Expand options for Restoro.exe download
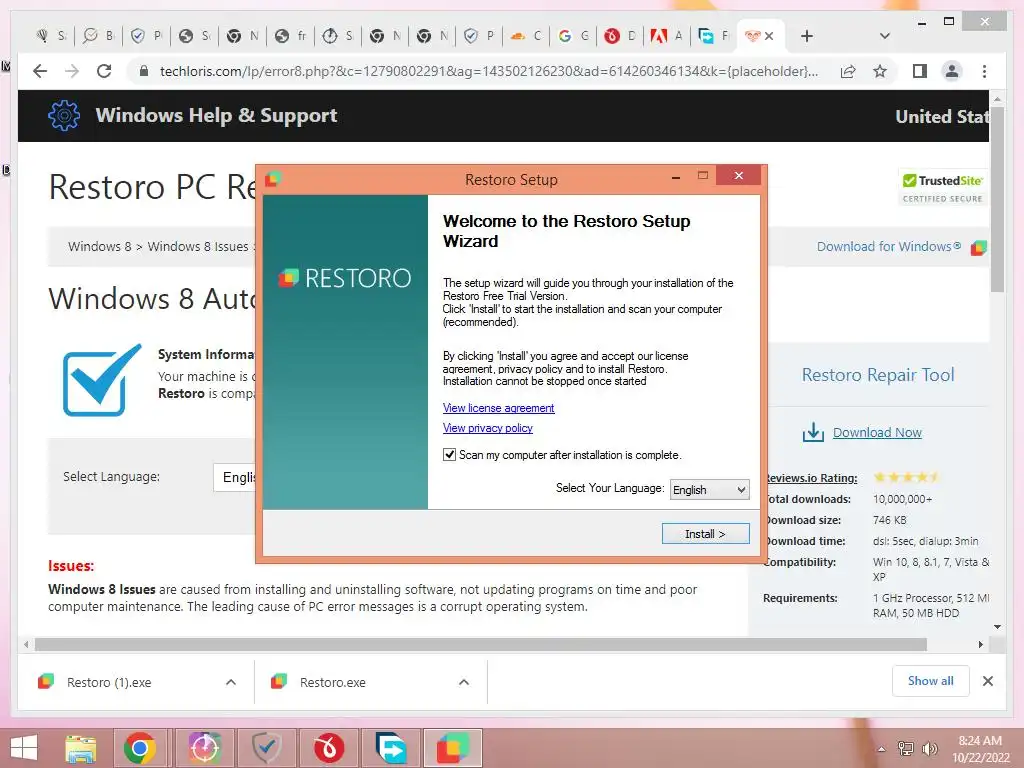The height and width of the screenshot is (768, 1024). pyautogui.click(x=464, y=682)
